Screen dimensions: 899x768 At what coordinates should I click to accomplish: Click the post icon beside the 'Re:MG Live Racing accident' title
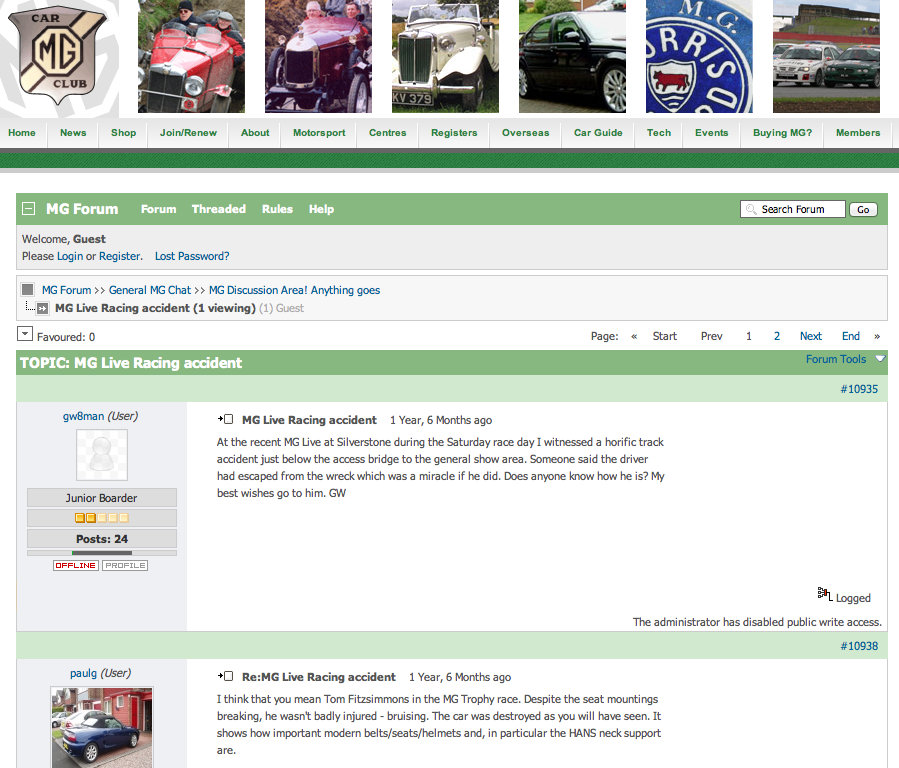click(x=225, y=676)
